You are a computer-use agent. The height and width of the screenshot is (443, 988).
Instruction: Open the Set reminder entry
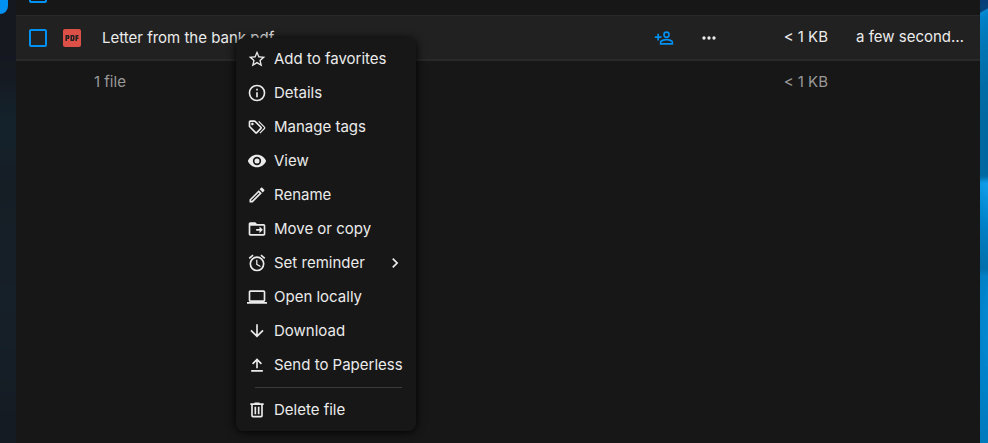coord(326,263)
